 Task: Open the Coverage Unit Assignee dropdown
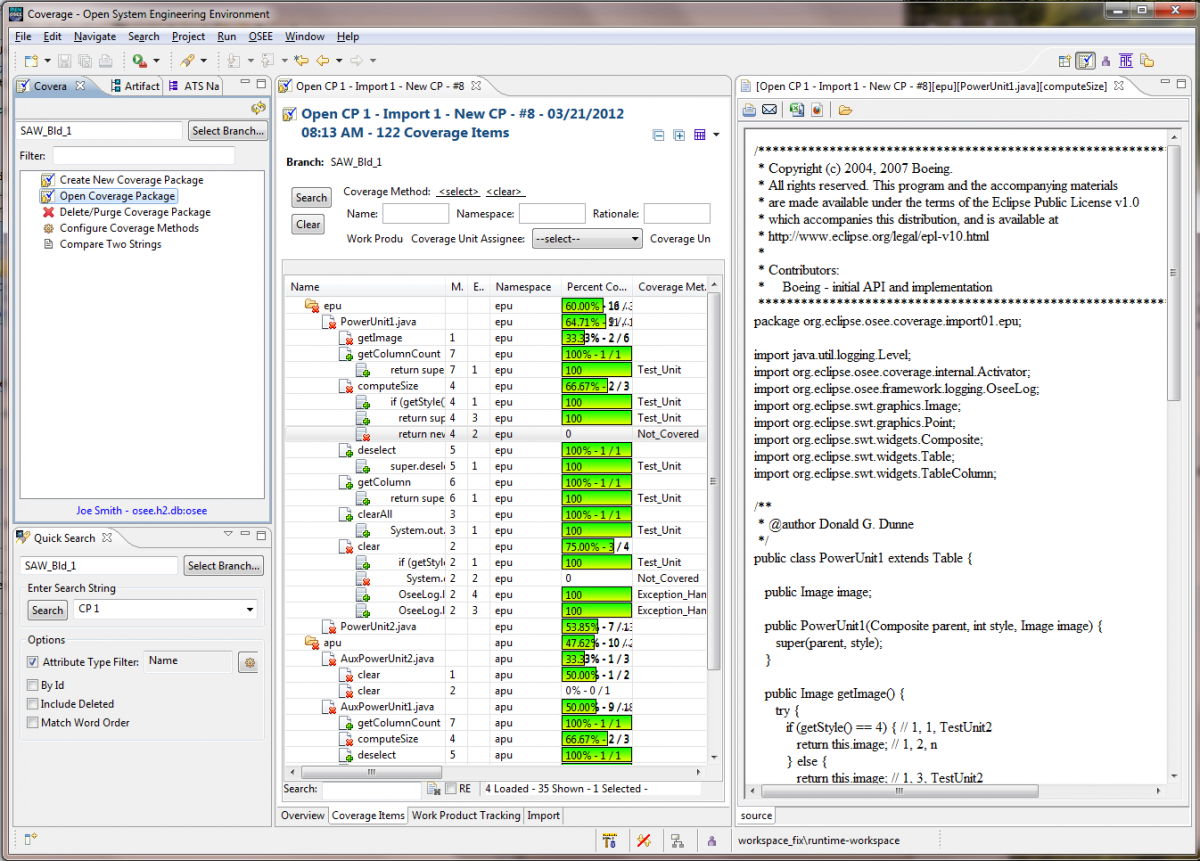587,239
